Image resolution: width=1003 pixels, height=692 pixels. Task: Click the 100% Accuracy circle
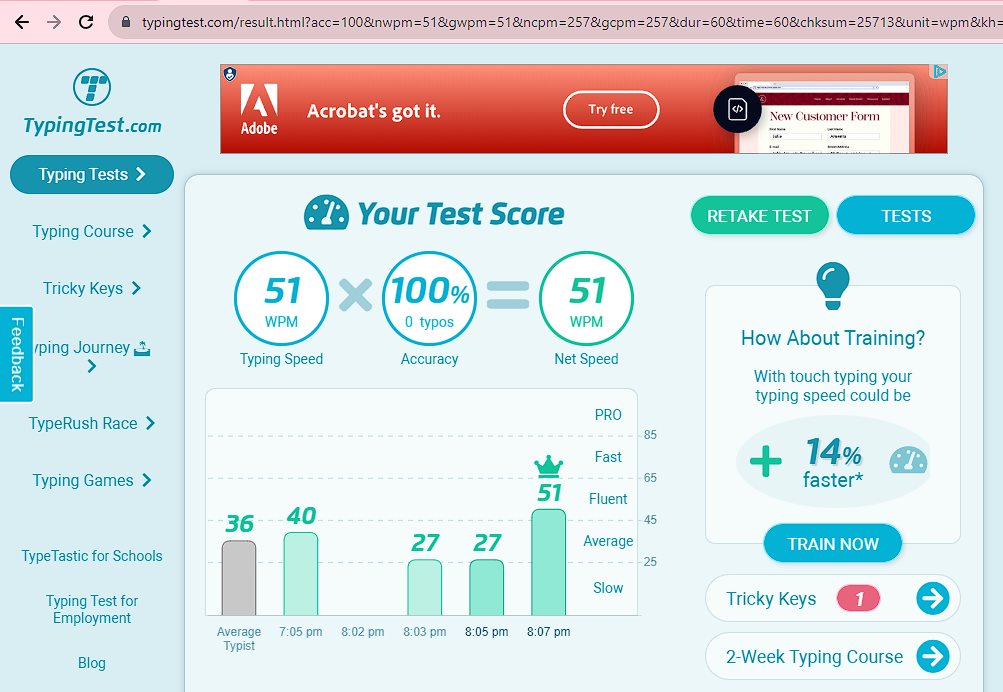[x=429, y=299]
